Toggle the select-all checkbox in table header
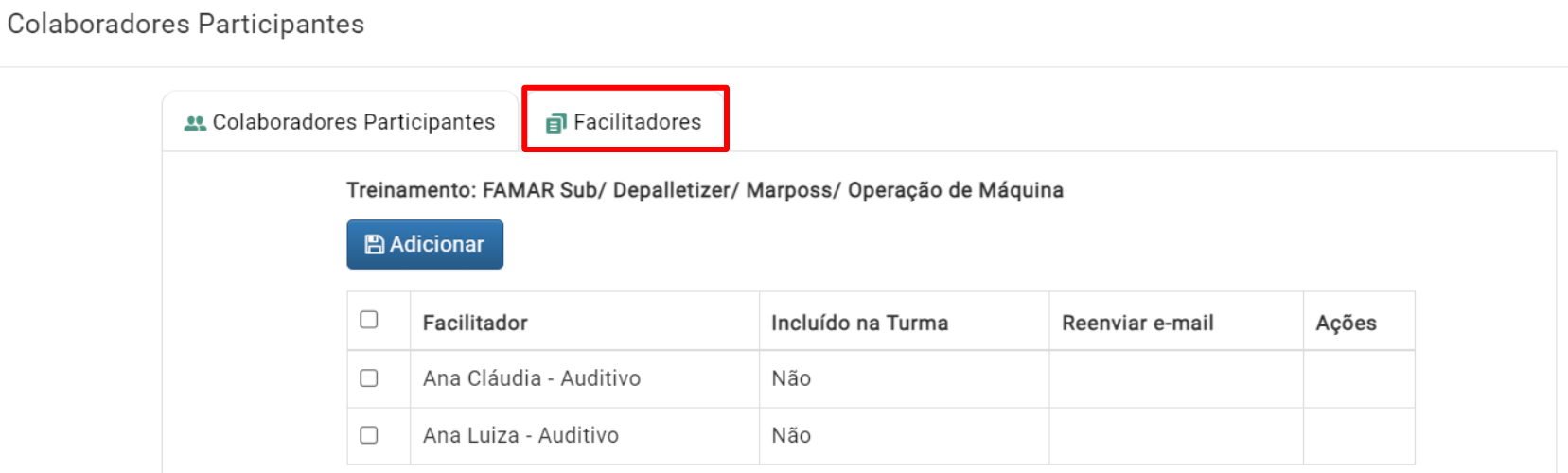Viewport: 1568px width, 473px height. click(x=369, y=320)
